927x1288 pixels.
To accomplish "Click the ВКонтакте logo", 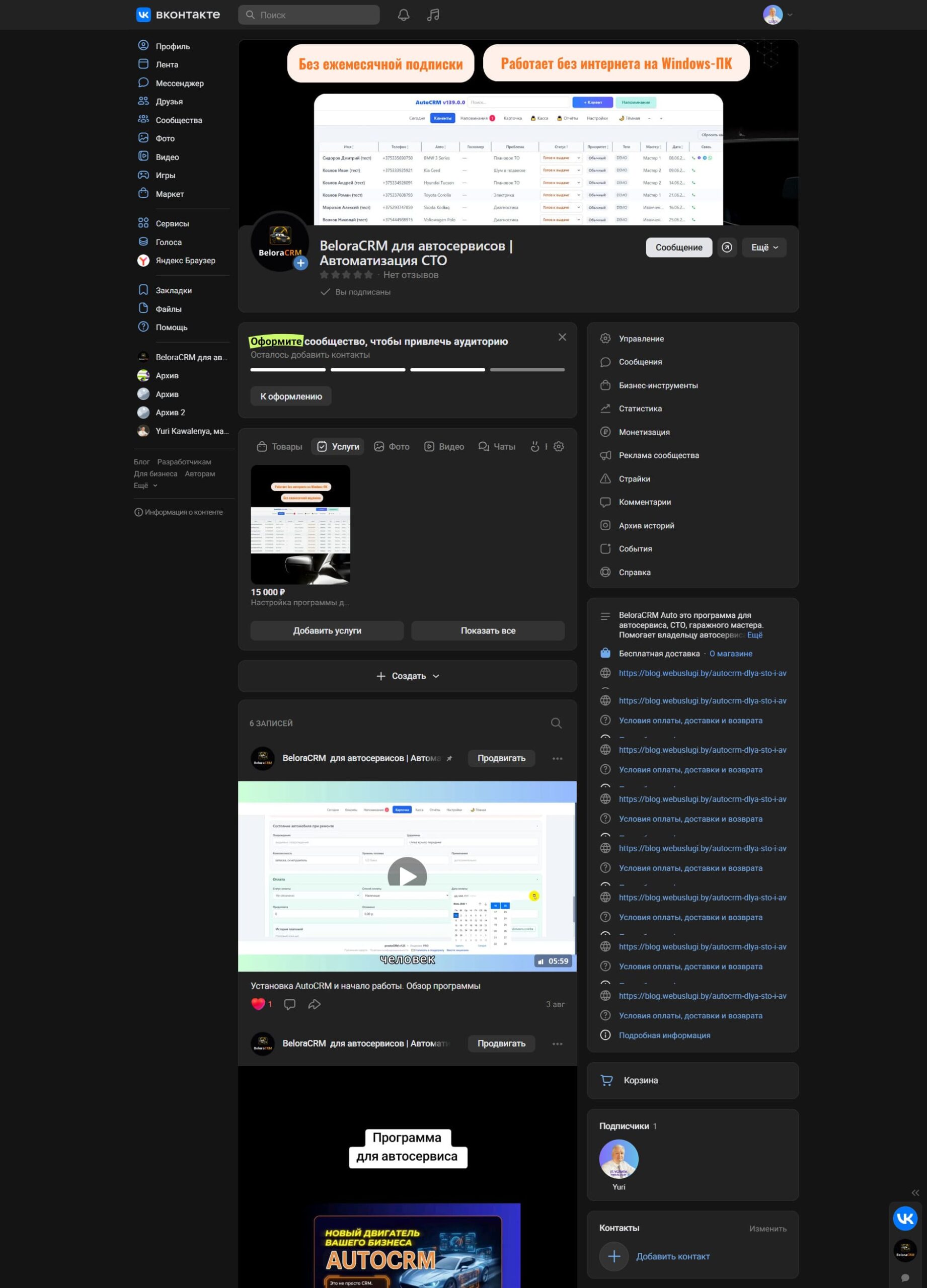I will click(x=178, y=15).
